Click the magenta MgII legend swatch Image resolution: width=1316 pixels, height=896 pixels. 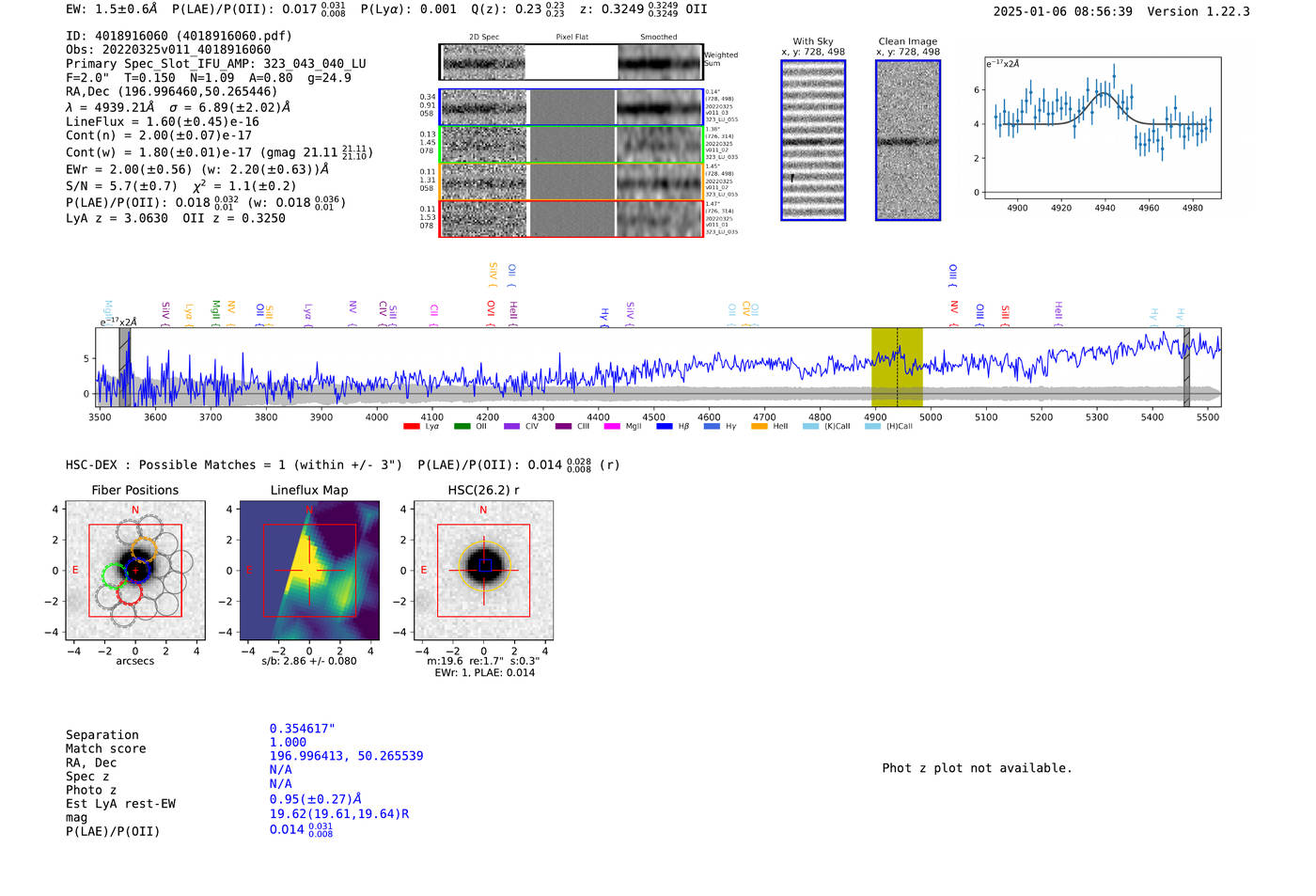tap(611, 427)
